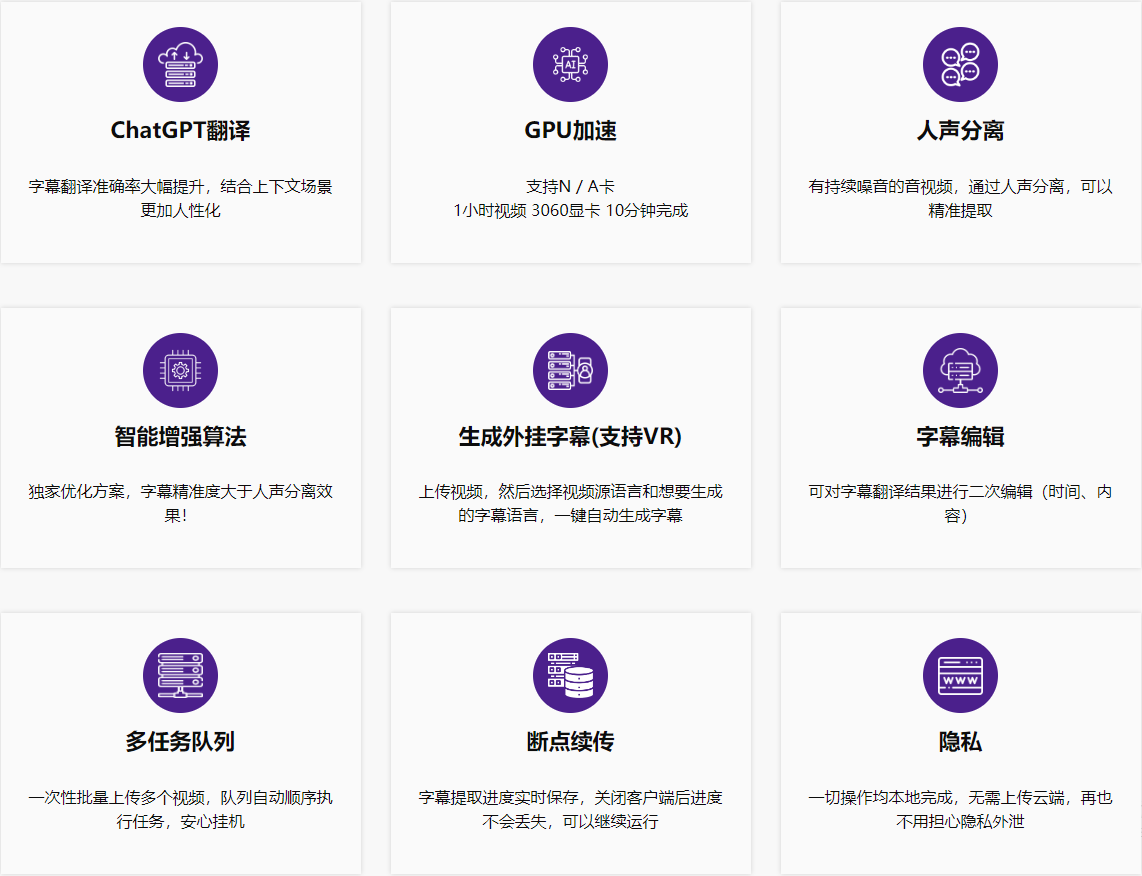Select the GPU加速 AI chip icon

pyautogui.click(x=570, y=64)
